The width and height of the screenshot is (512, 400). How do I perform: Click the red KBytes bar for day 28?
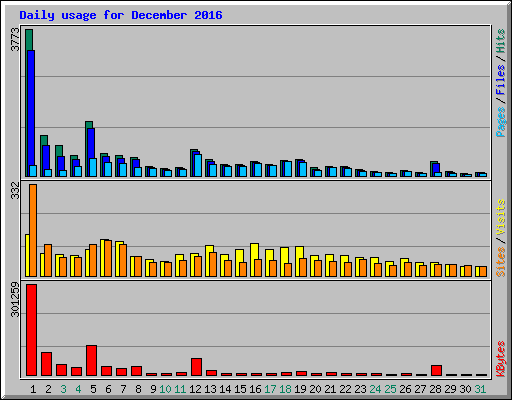[x=437, y=371]
